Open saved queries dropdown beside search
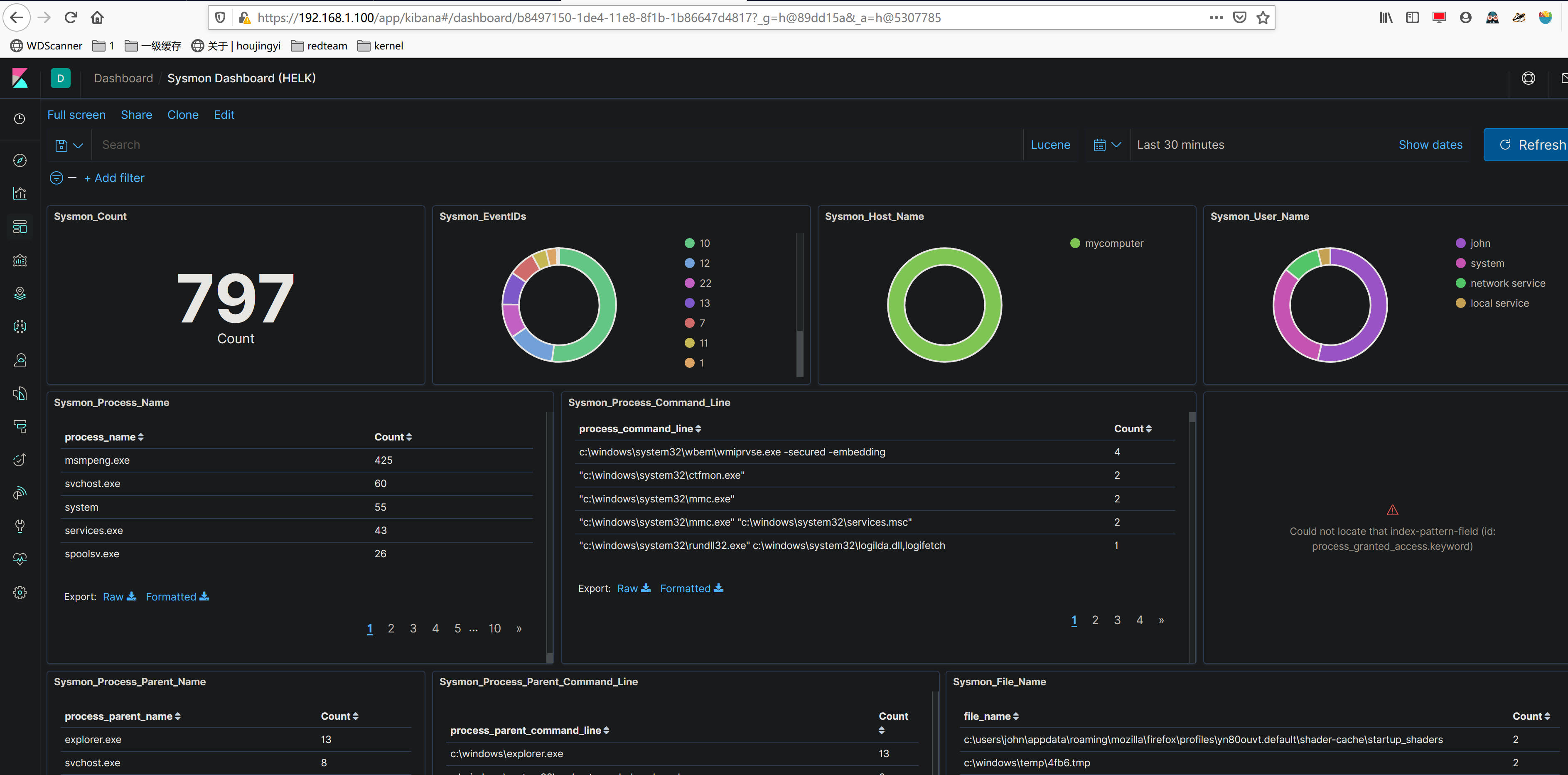The height and width of the screenshot is (775, 1568). (69, 145)
